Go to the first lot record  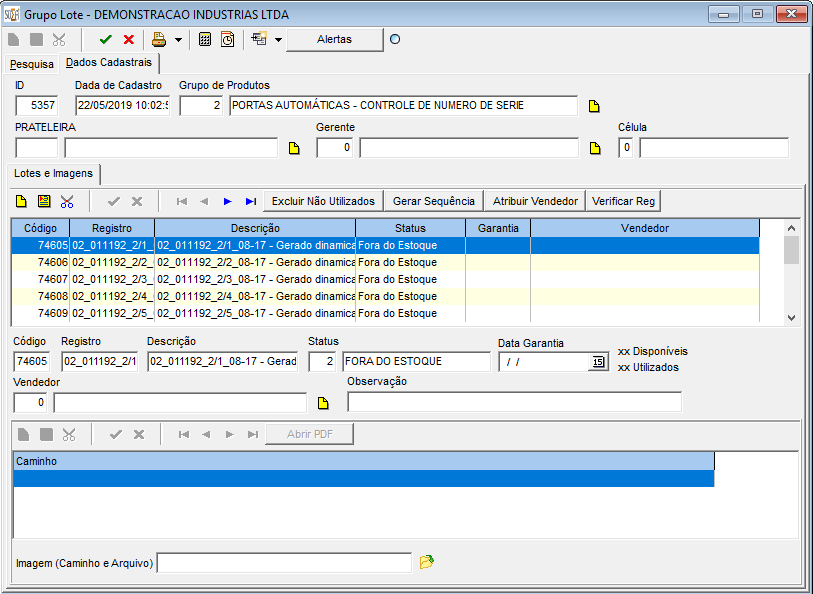181,201
